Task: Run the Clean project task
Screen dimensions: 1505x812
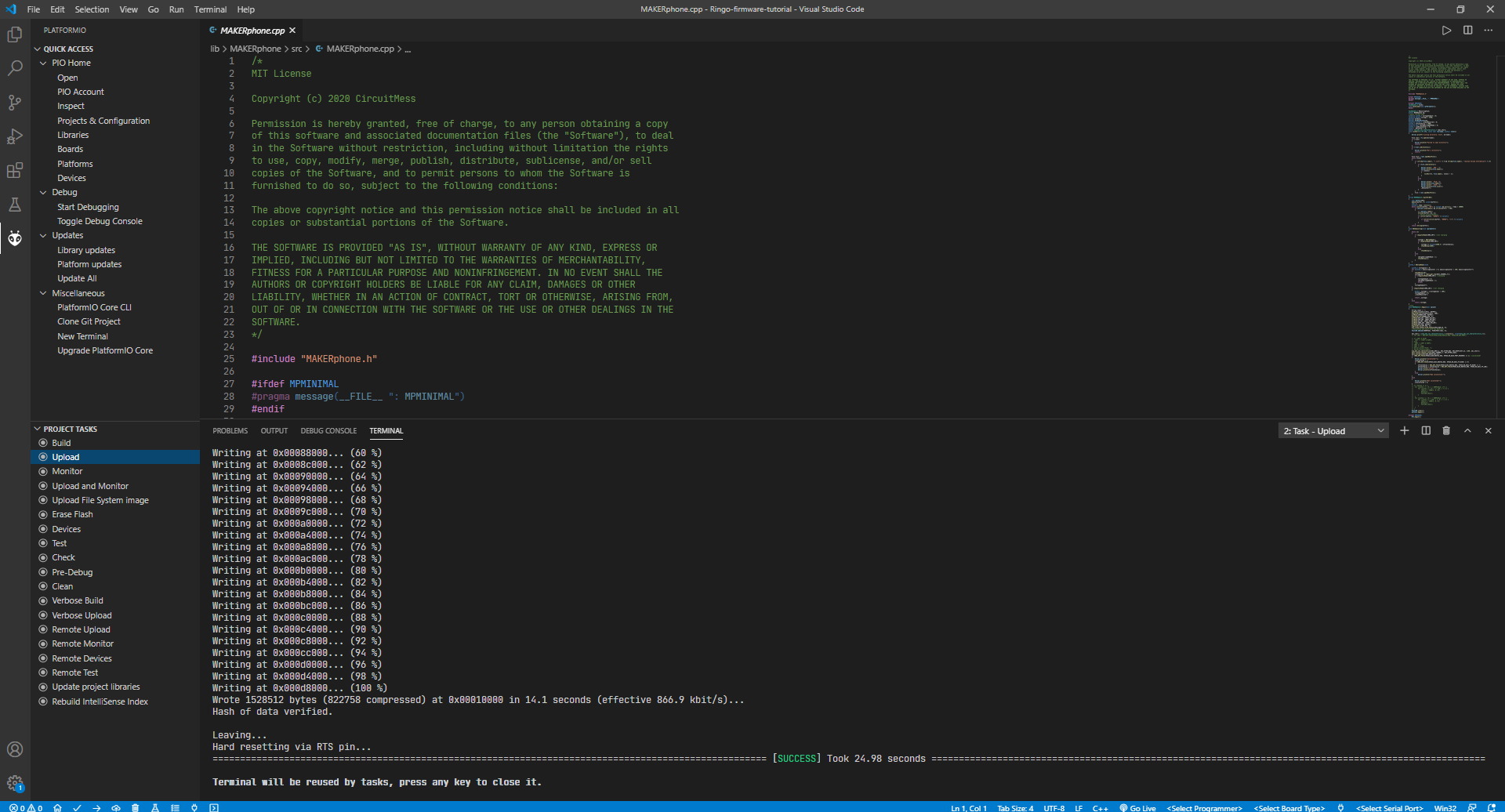Action: point(115,586)
